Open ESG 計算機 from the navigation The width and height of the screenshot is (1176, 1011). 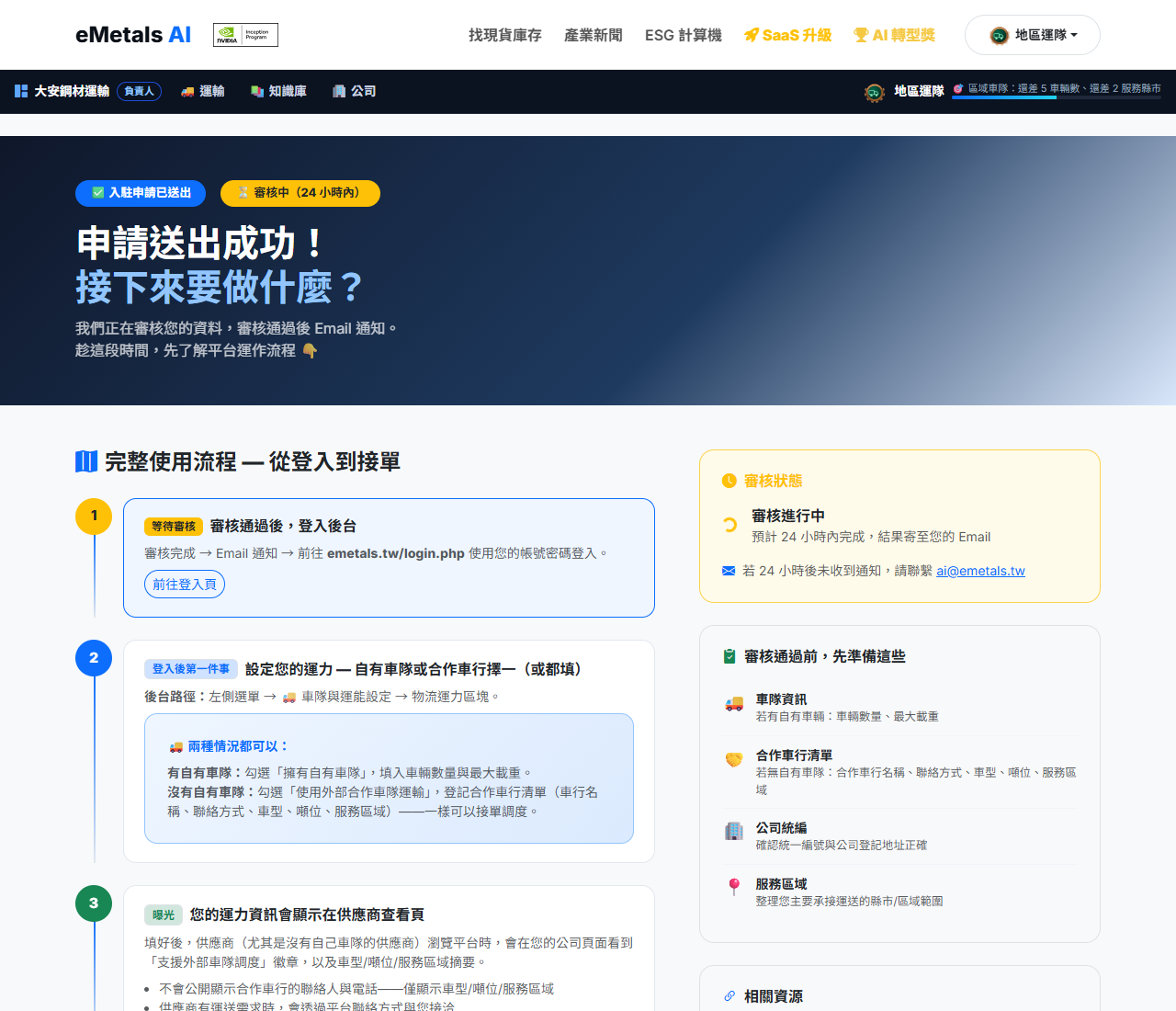point(684,35)
